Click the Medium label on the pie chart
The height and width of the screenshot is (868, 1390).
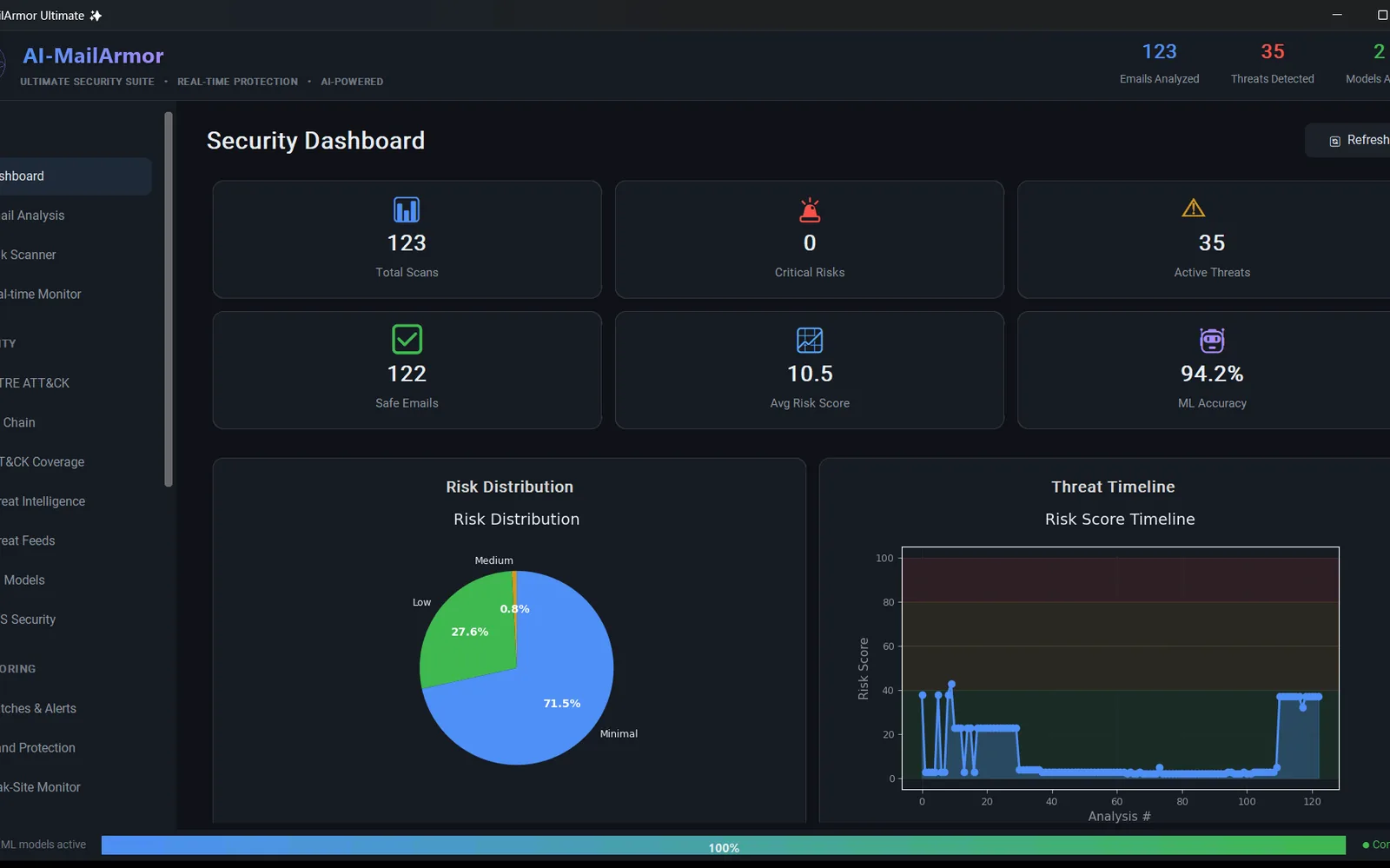click(493, 560)
